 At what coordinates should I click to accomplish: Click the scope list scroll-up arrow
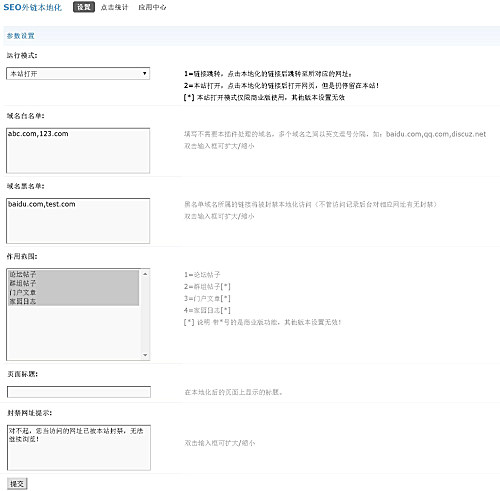(x=145, y=274)
